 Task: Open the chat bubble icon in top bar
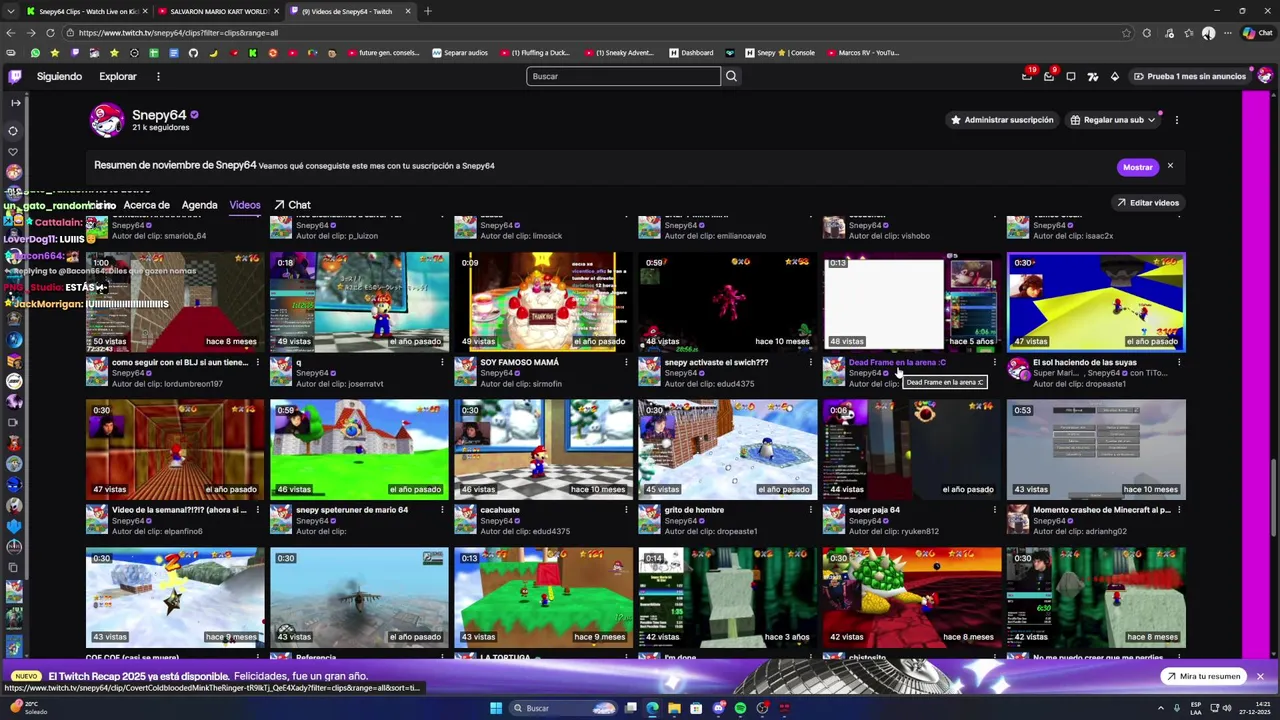click(1071, 76)
